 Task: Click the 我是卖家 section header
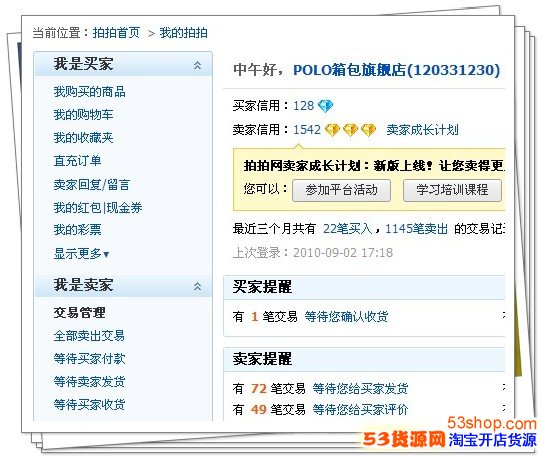point(123,286)
